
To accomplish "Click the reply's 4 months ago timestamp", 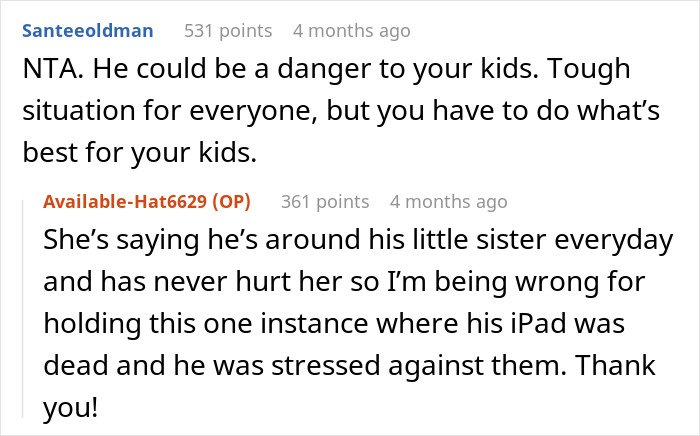I will (448, 202).
